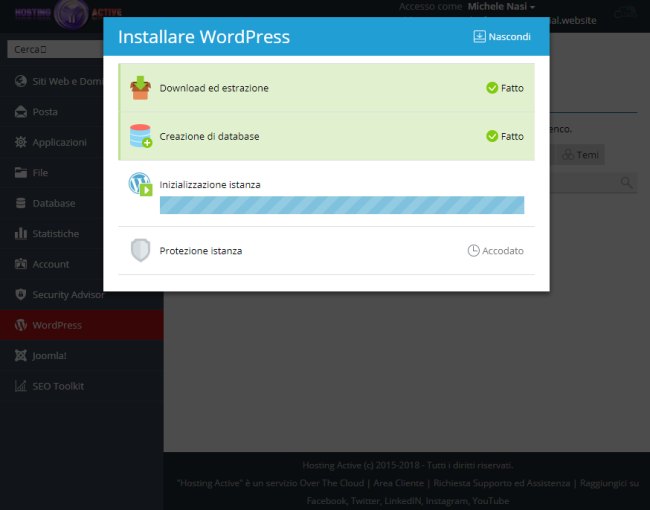The image size is (650, 510).
Task: Select 'Download ed estrazione' step text
Action: click(214, 88)
